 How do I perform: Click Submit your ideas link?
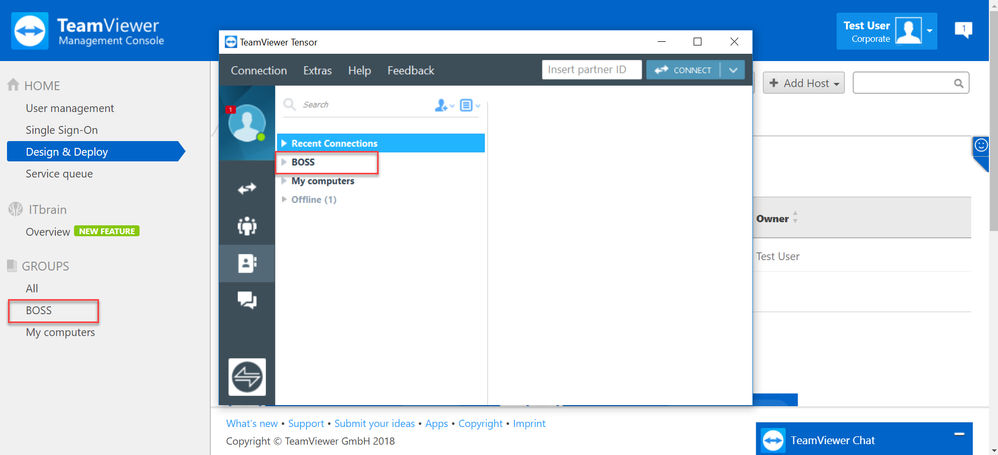374,423
